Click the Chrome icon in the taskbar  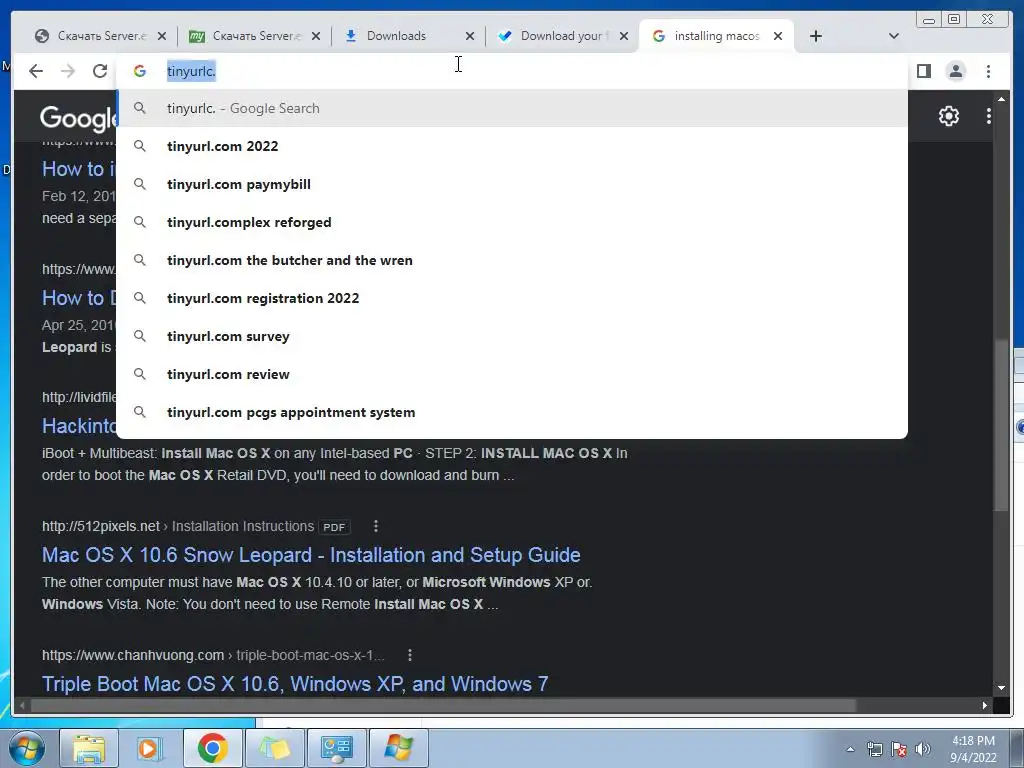coord(212,748)
